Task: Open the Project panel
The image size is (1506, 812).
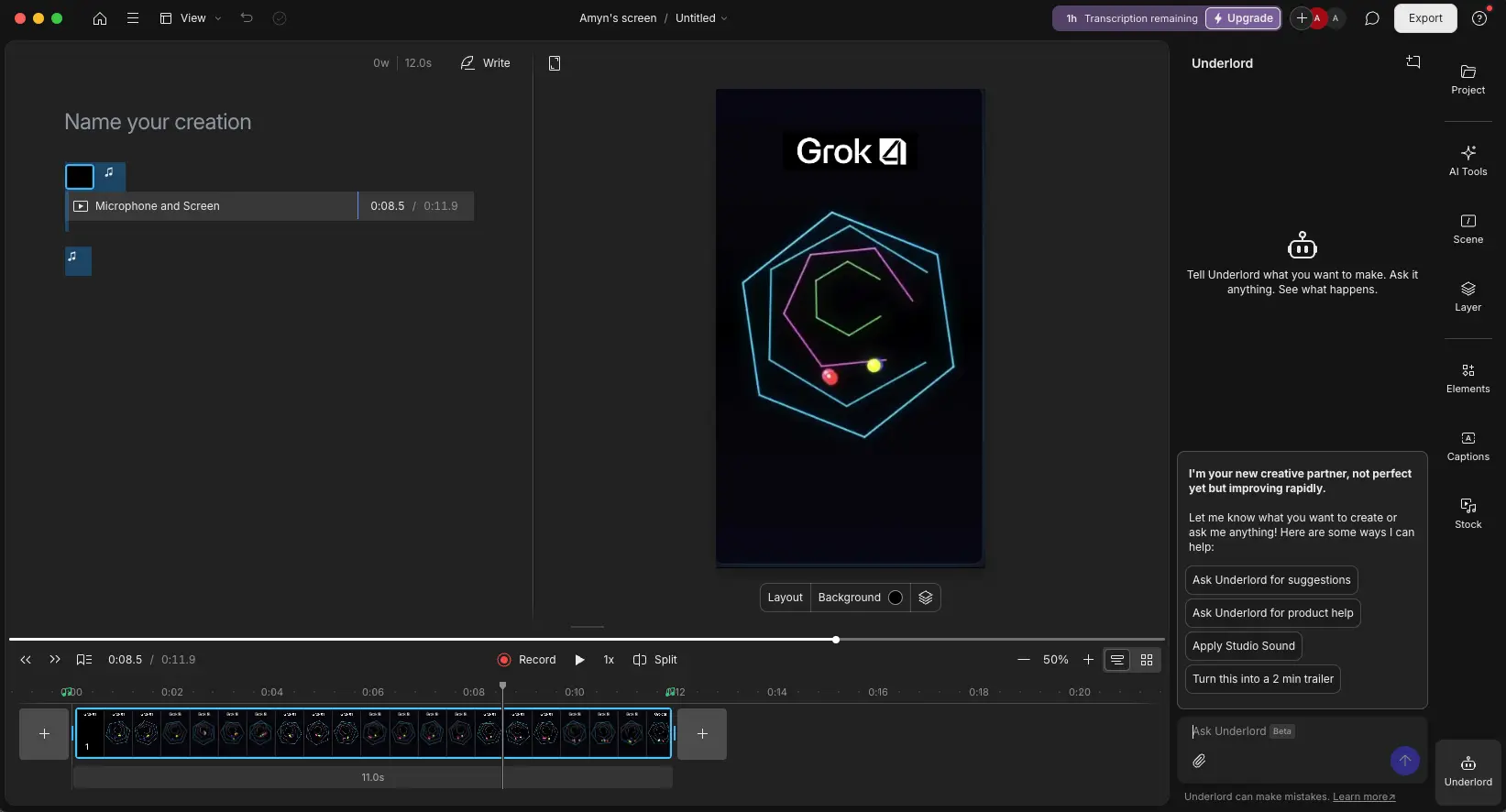Action: [x=1468, y=80]
